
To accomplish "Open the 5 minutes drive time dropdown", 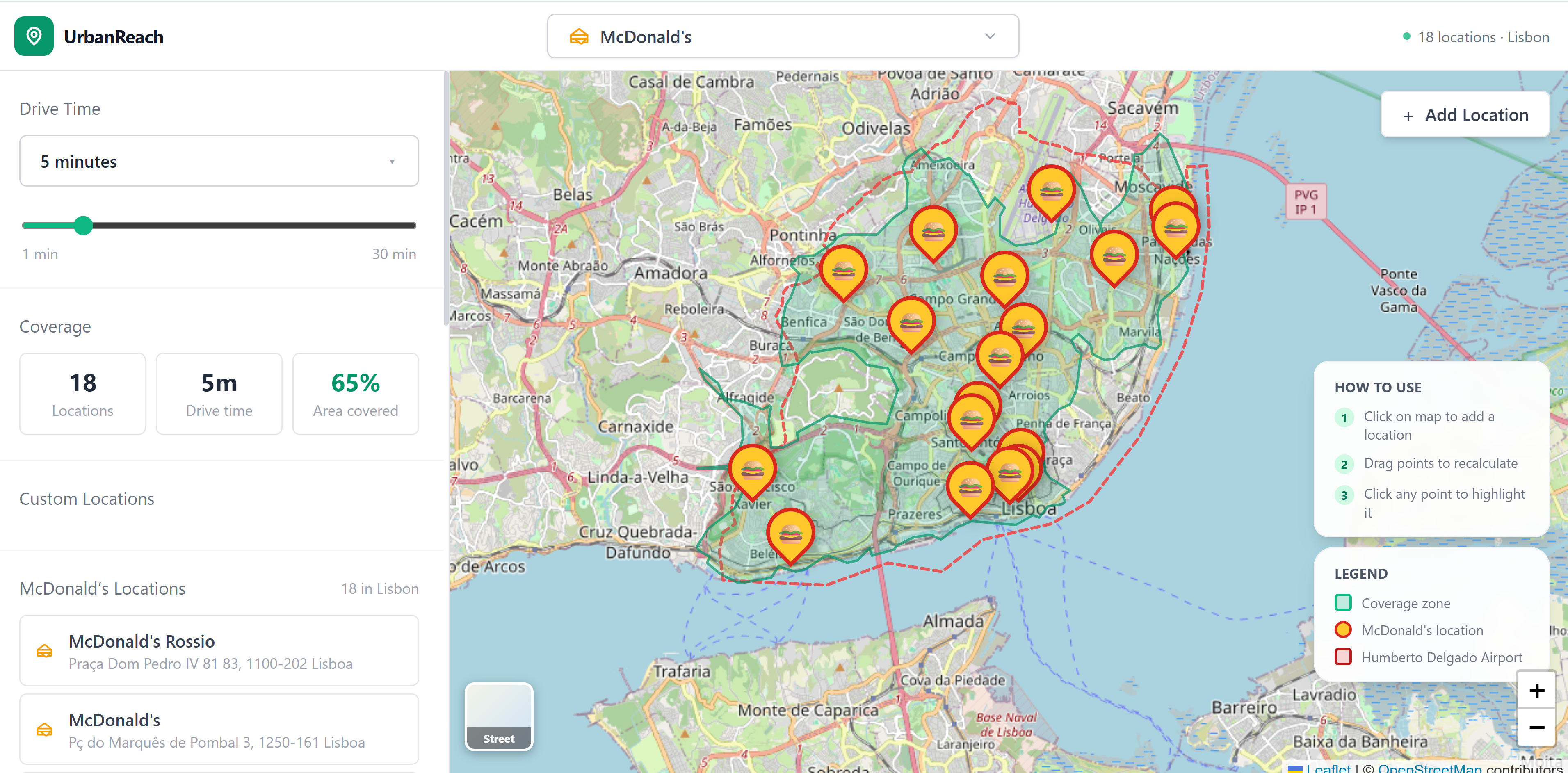I will [219, 161].
